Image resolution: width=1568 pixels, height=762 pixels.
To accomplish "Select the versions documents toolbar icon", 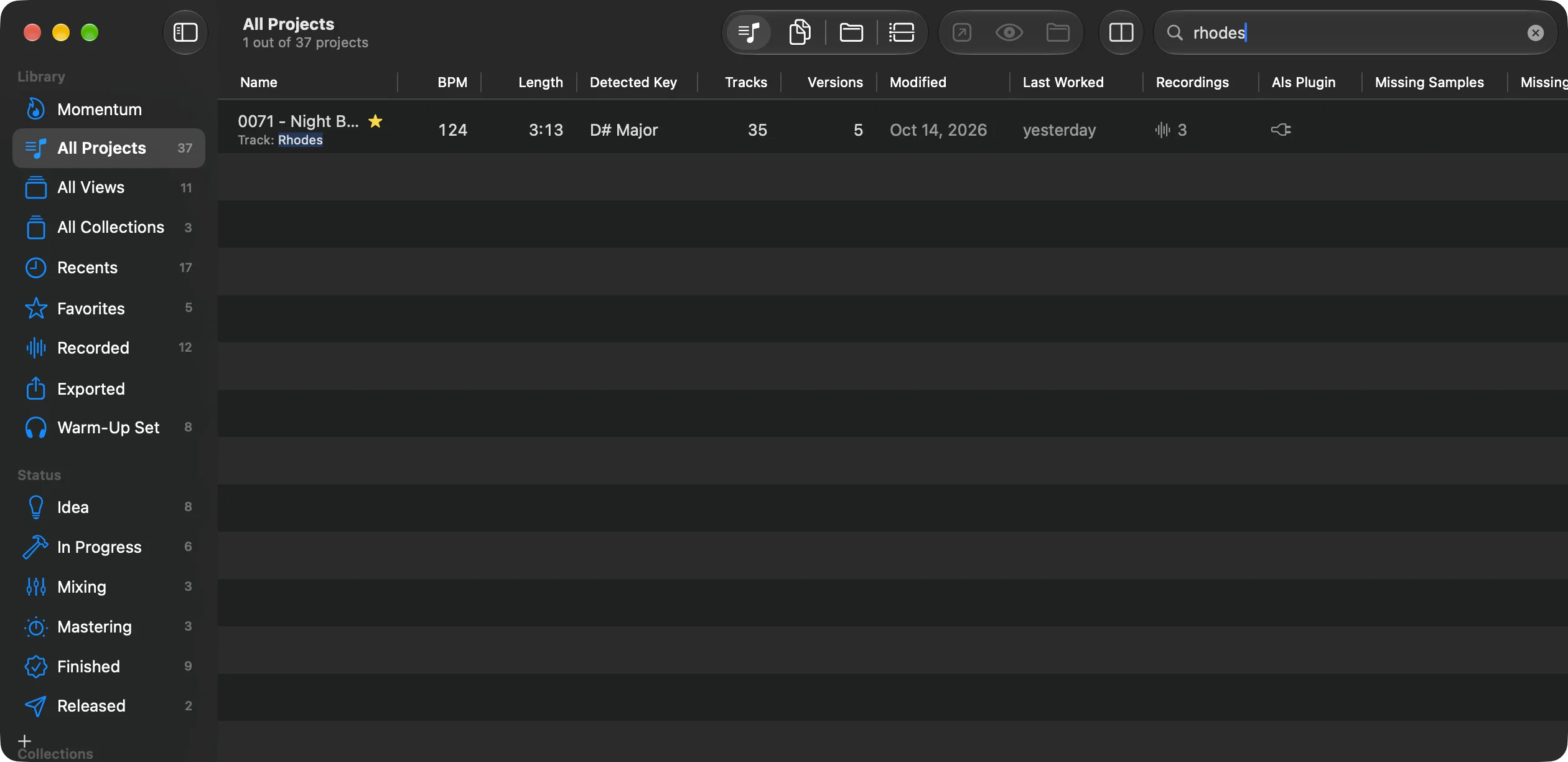I will (x=800, y=32).
